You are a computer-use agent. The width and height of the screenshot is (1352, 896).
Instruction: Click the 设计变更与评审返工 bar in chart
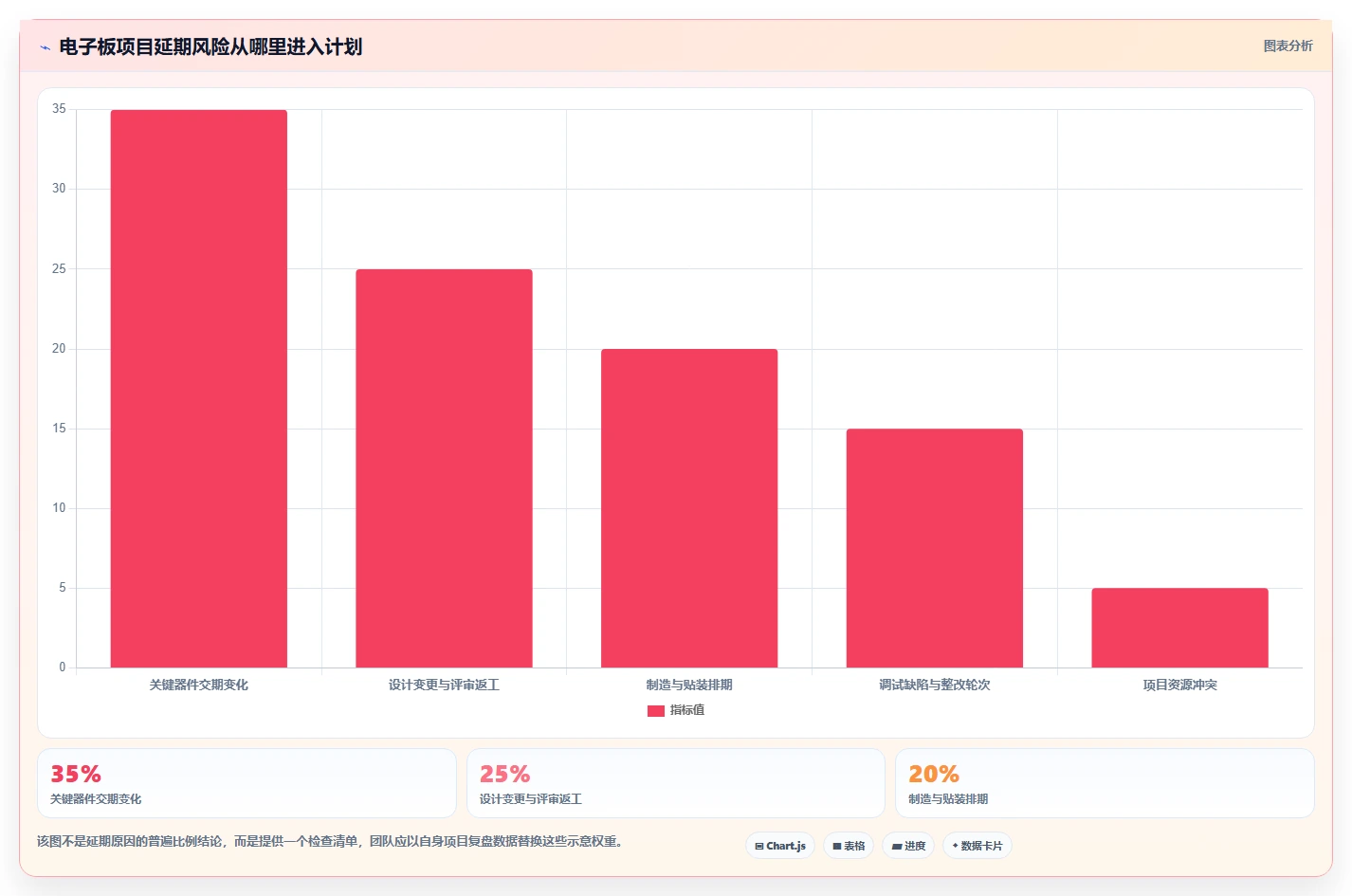444,468
